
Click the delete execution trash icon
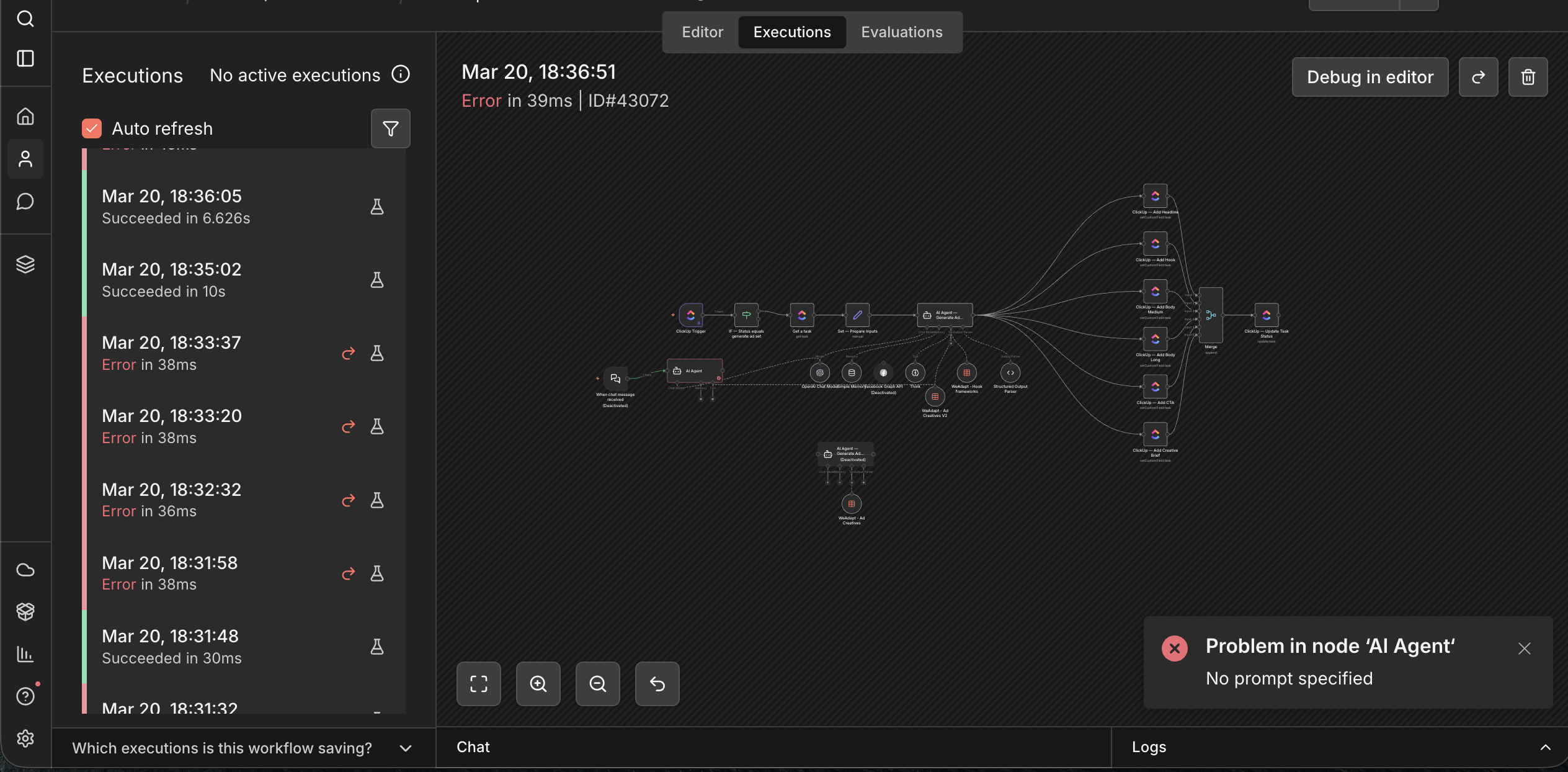pos(1528,77)
